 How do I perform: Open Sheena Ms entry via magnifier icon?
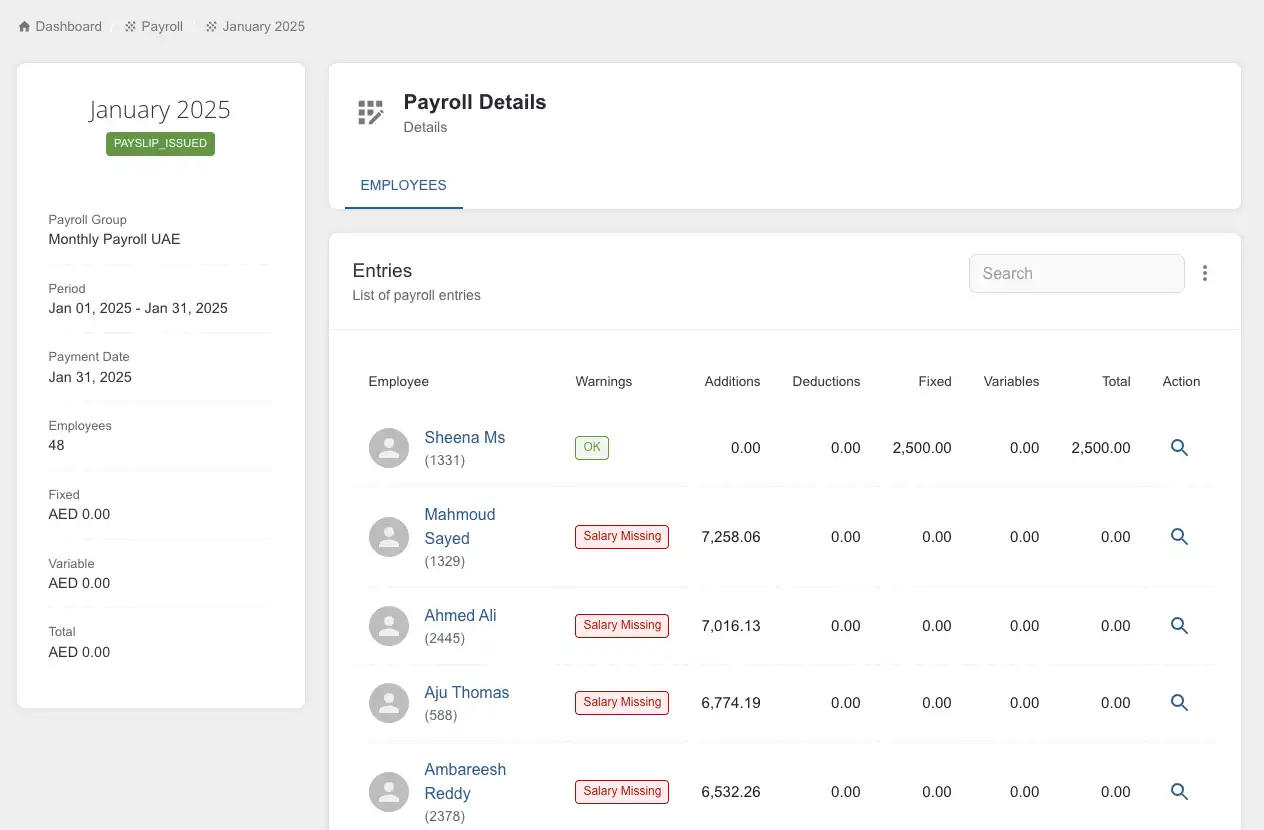(x=1179, y=448)
